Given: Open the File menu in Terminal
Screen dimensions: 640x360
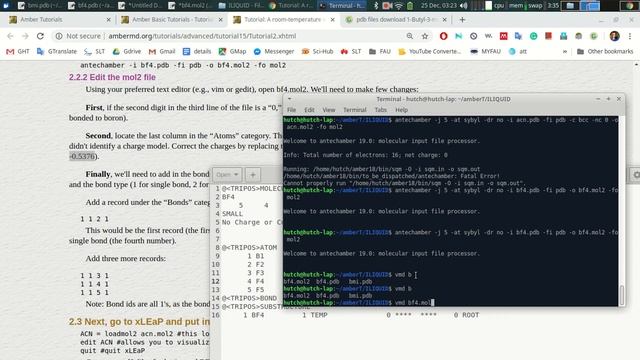Looking at the screenshot, I should (291, 110).
